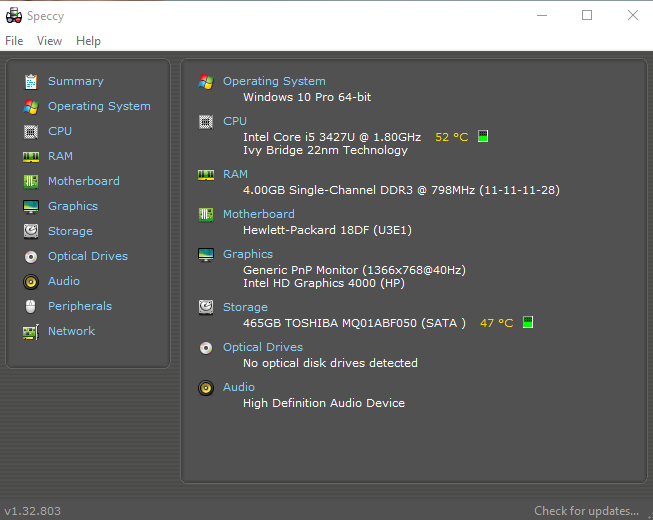
Task: Open the View menu
Action: [x=49, y=41]
